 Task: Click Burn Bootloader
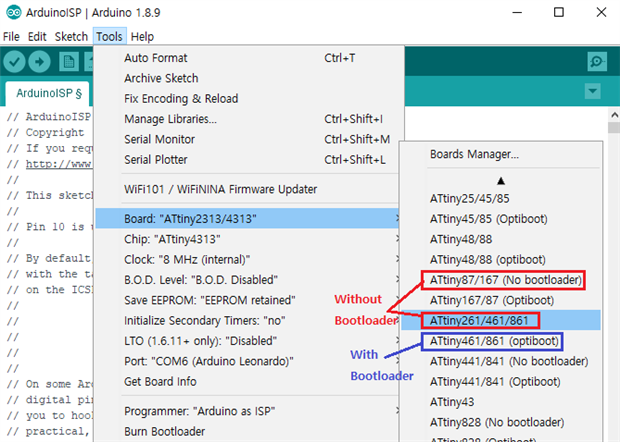[x=247, y=432]
